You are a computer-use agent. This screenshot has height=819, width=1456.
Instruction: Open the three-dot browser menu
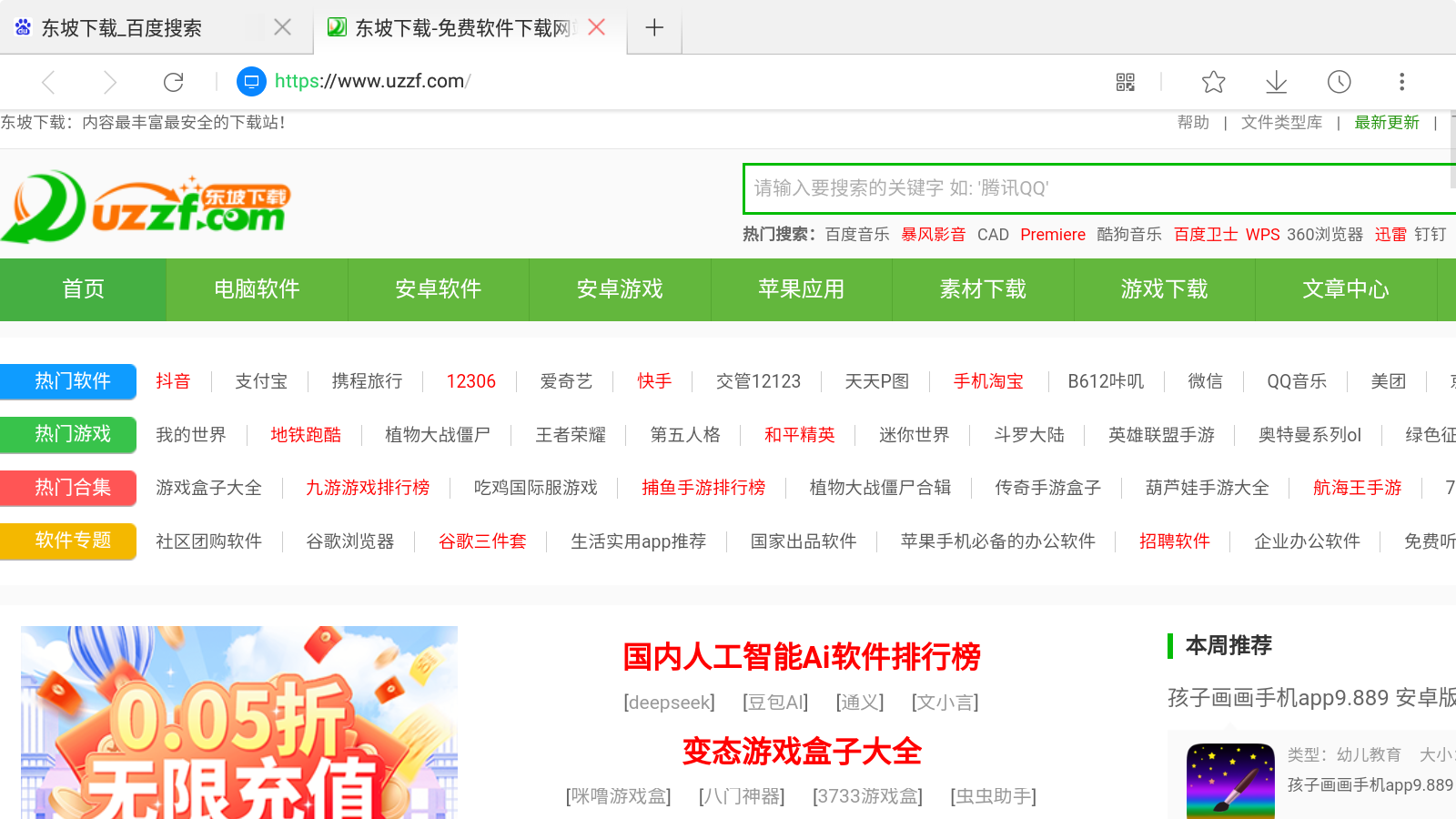tap(1401, 82)
